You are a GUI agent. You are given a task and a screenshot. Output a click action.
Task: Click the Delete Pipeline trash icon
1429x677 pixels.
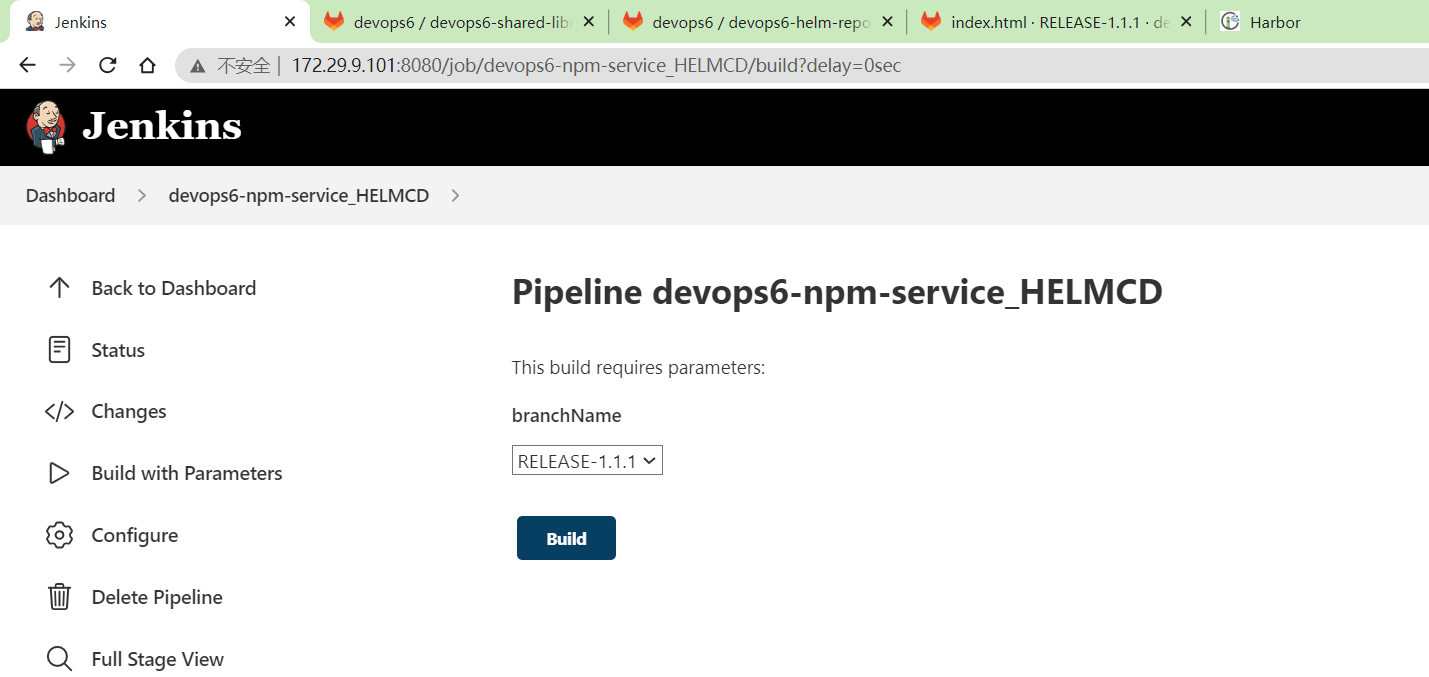pyautogui.click(x=59, y=597)
